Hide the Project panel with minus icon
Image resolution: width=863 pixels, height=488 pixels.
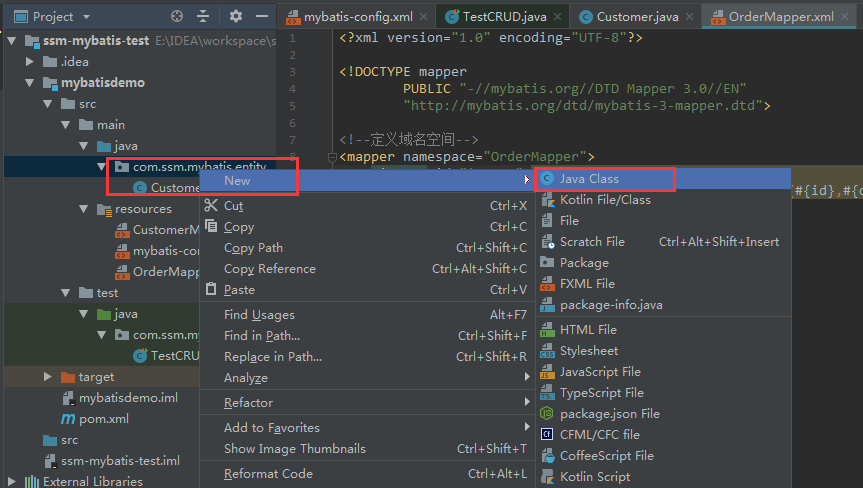click(262, 17)
